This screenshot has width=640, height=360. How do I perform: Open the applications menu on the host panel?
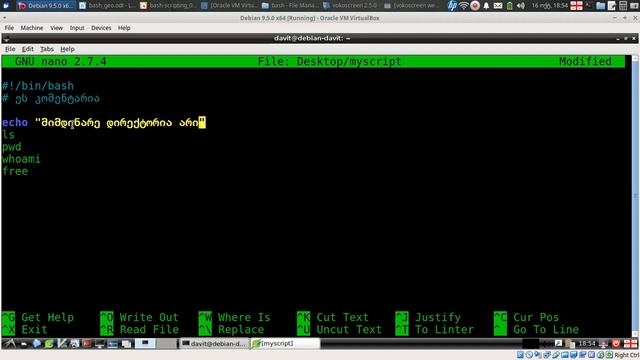click(x=6, y=5)
